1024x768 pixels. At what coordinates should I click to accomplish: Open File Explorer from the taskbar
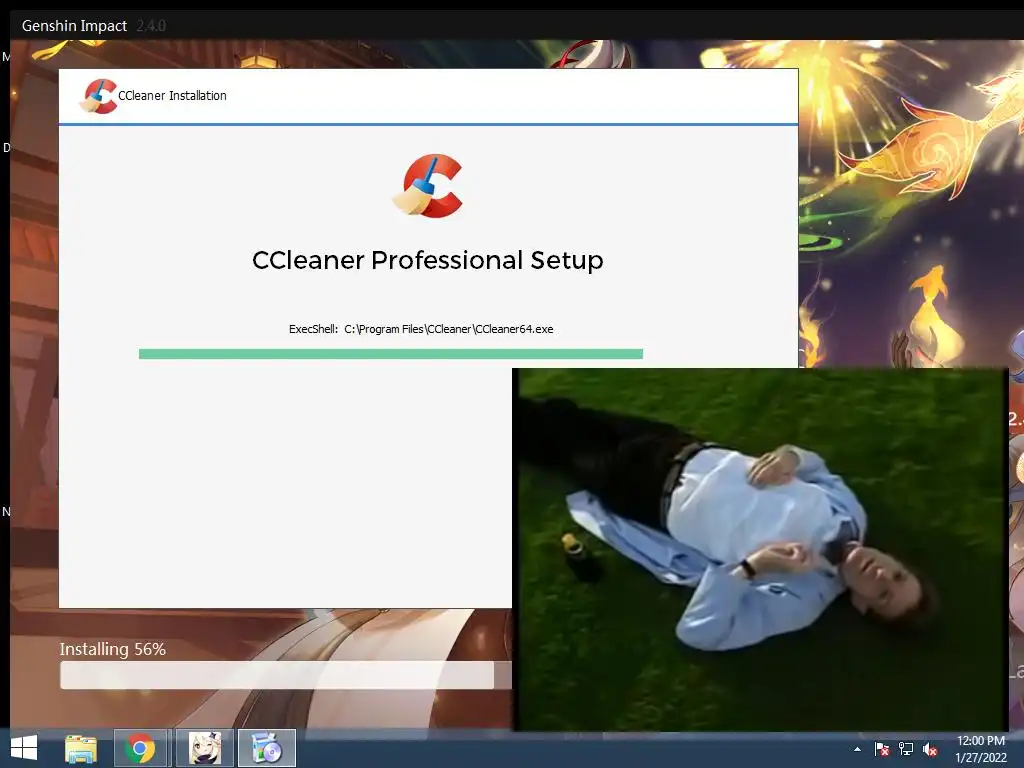[x=81, y=748]
